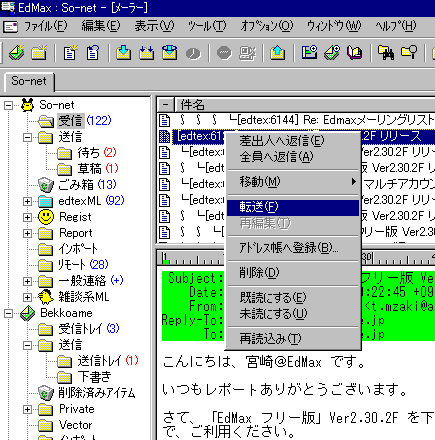Click the envelope with magnifier toolbar icon
The width and height of the screenshot is (435, 440).
click(332, 53)
